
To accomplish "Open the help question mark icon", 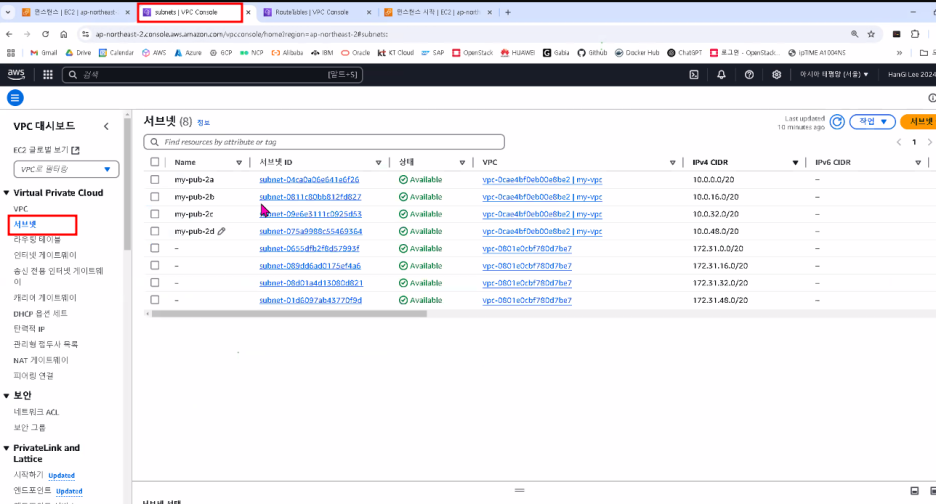I will pyautogui.click(x=749, y=75).
